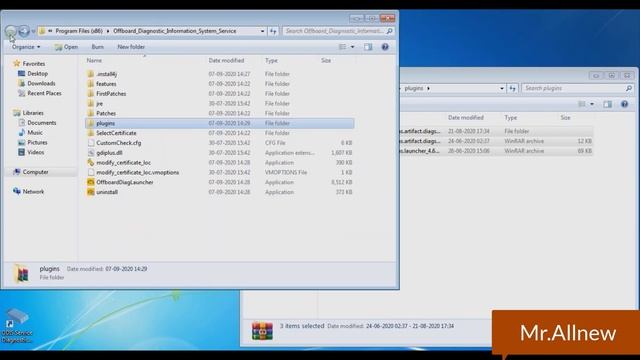Select the FirstPatches folder
This screenshot has width=640, height=360.
[111, 93]
